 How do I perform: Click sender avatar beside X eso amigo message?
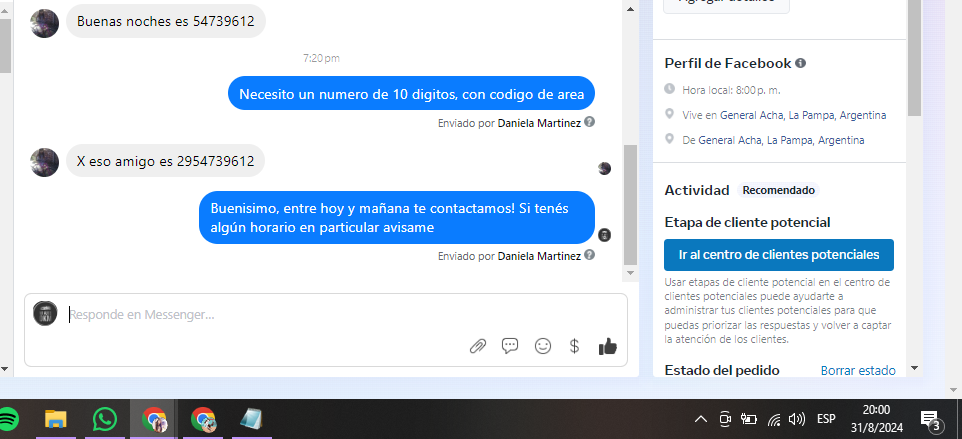[x=45, y=161]
